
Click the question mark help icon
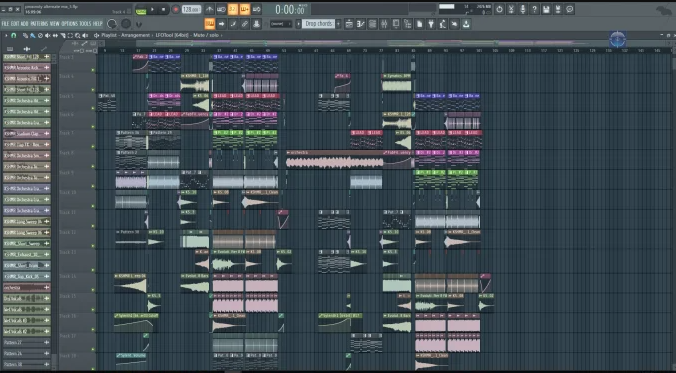pos(534,9)
